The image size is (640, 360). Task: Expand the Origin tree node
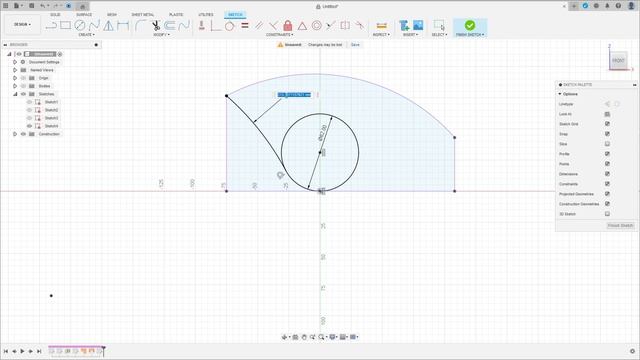[15, 78]
